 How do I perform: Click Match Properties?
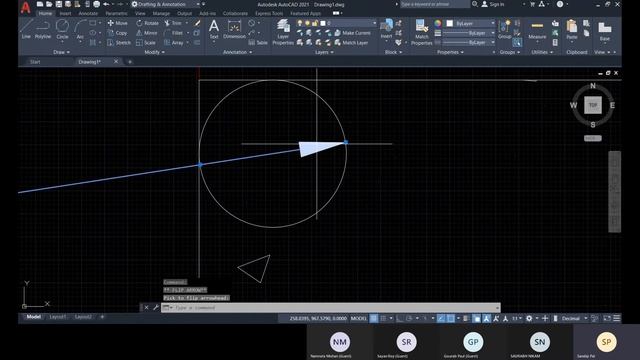[x=421, y=32]
